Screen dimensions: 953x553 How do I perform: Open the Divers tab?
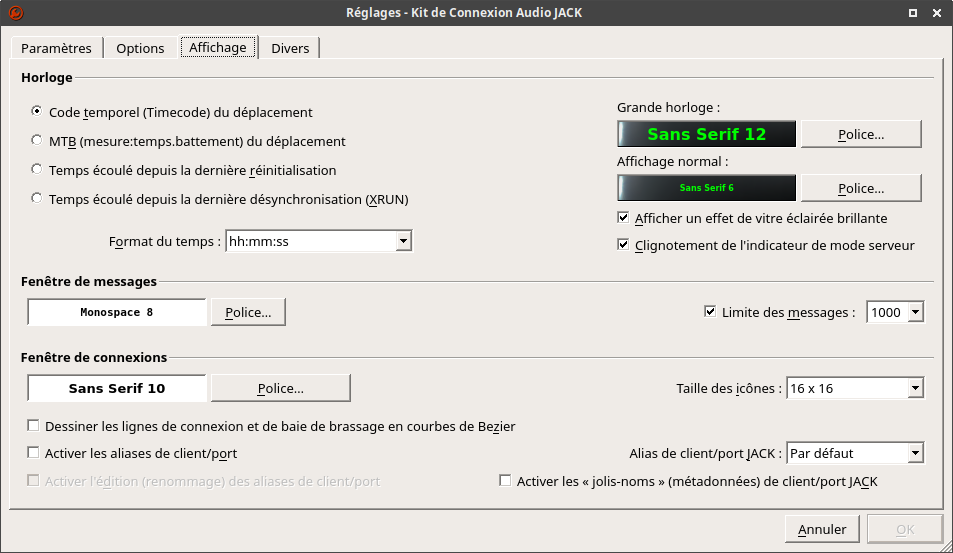point(290,48)
